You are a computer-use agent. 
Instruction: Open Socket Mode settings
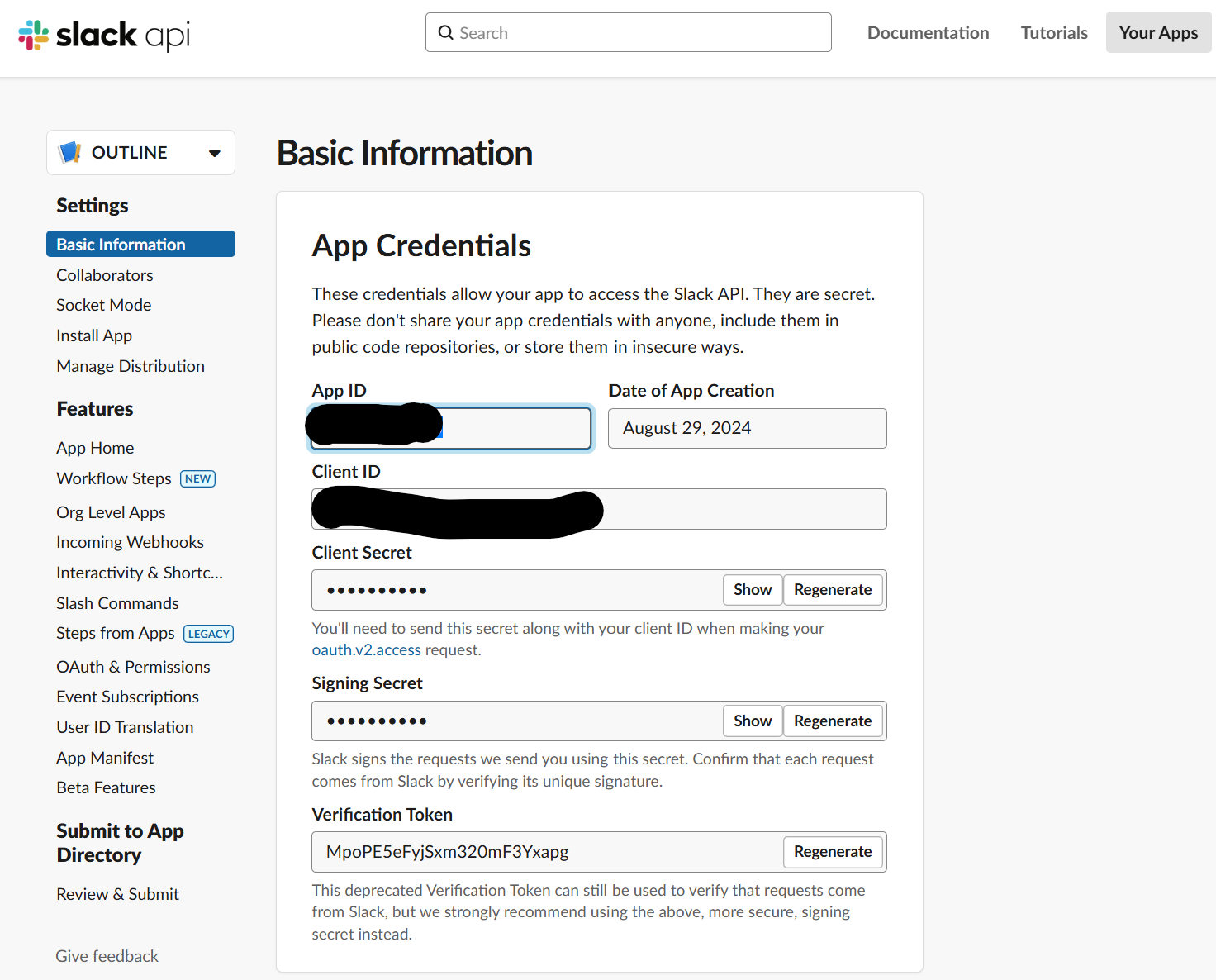tap(104, 305)
